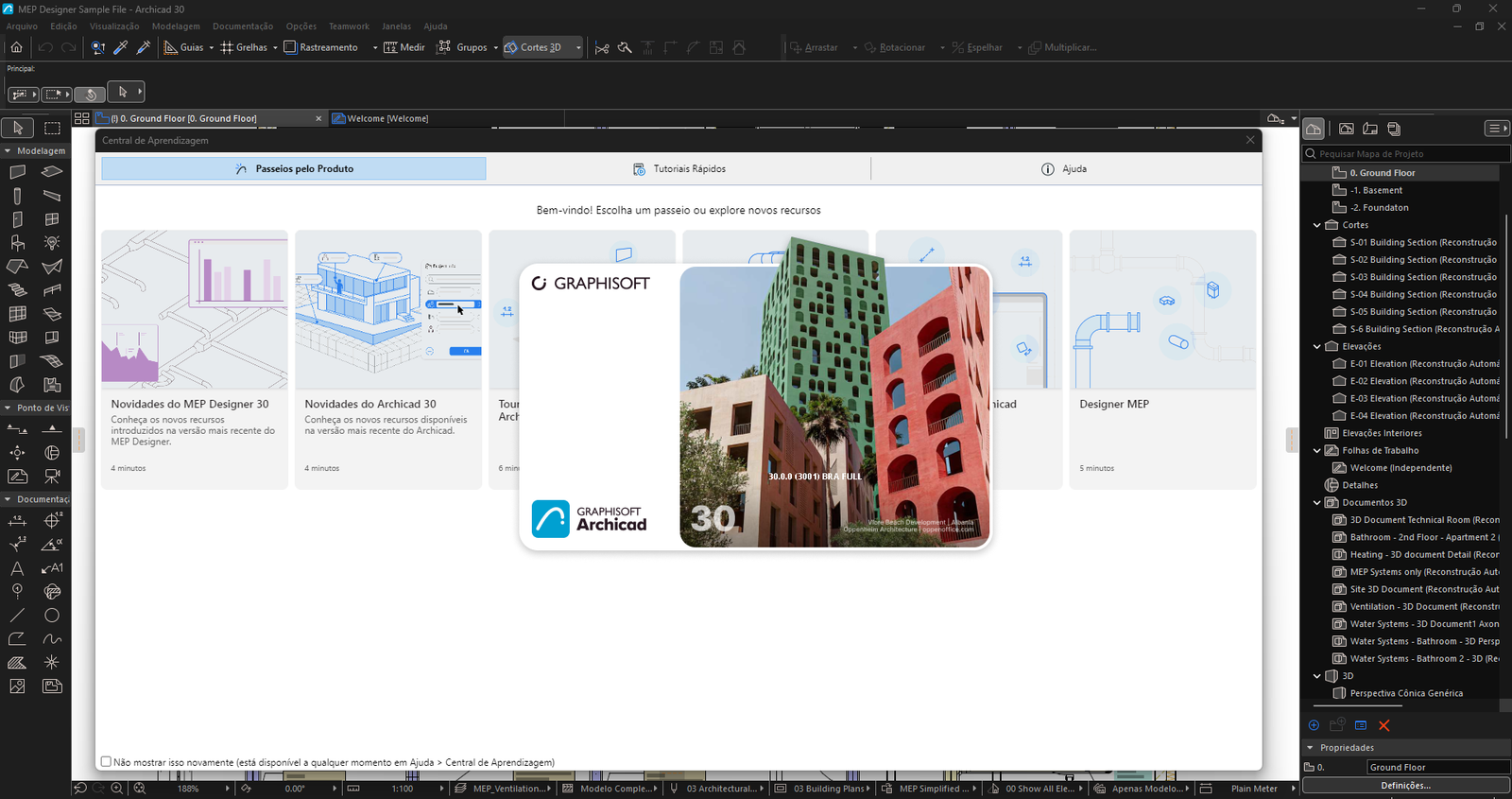The width and height of the screenshot is (1512, 799).
Task: Switch navigator to the View Map icon
Action: pyautogui.click(x=1347, y=129)
